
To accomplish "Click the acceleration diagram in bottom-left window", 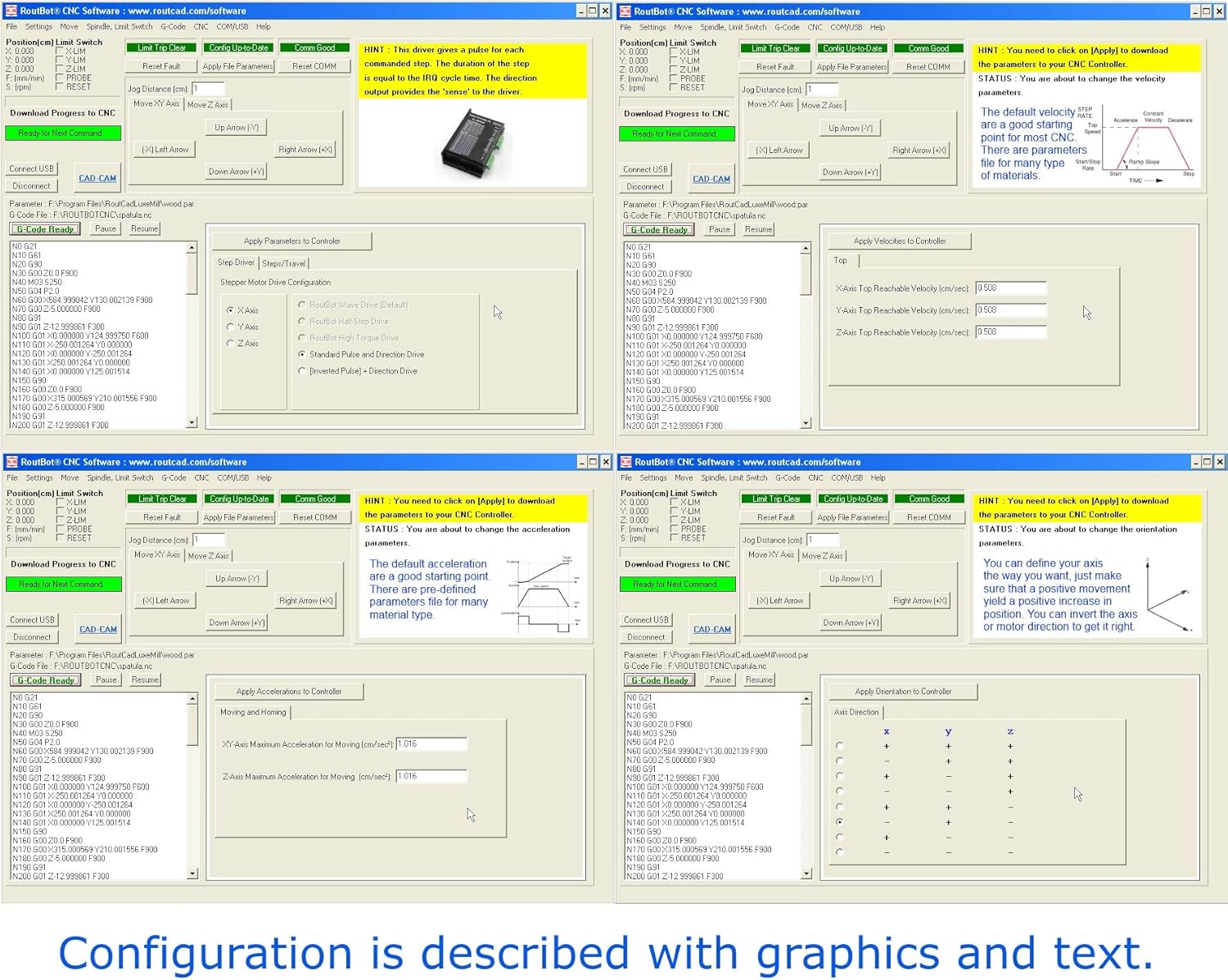I will pos(544,595).
